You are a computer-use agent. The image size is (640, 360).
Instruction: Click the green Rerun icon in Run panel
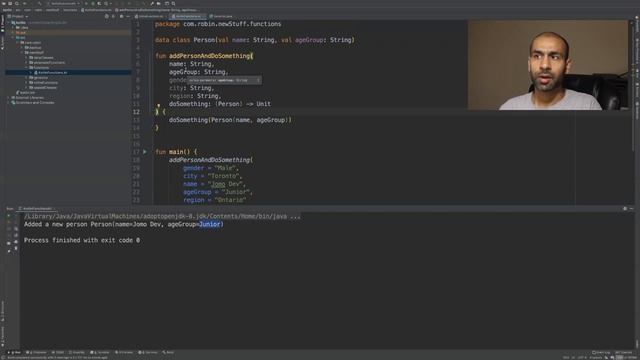pos(9,216)
